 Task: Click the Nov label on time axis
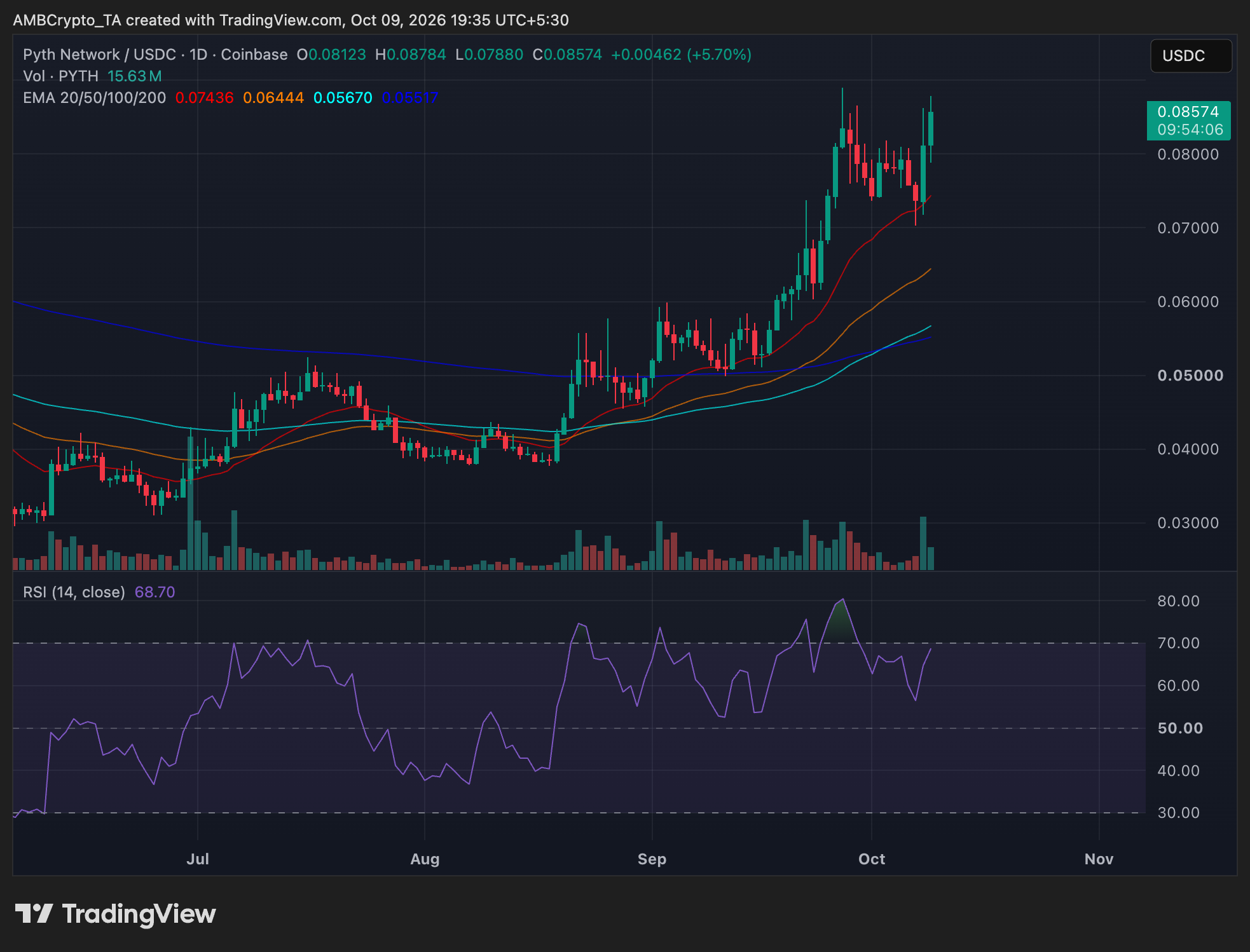pyautogui.click(x=1099, y=859)
